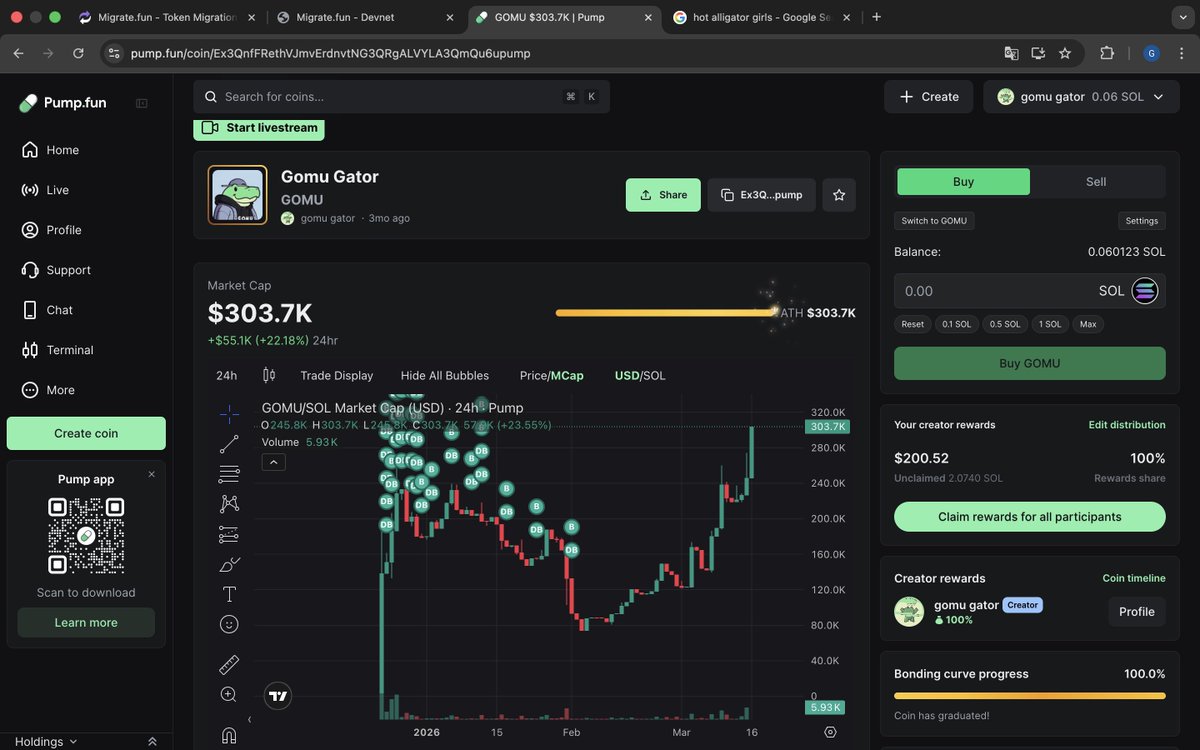1200x750 pixels.
Task: Close the Pump app promo card
Action: point(152,474)
